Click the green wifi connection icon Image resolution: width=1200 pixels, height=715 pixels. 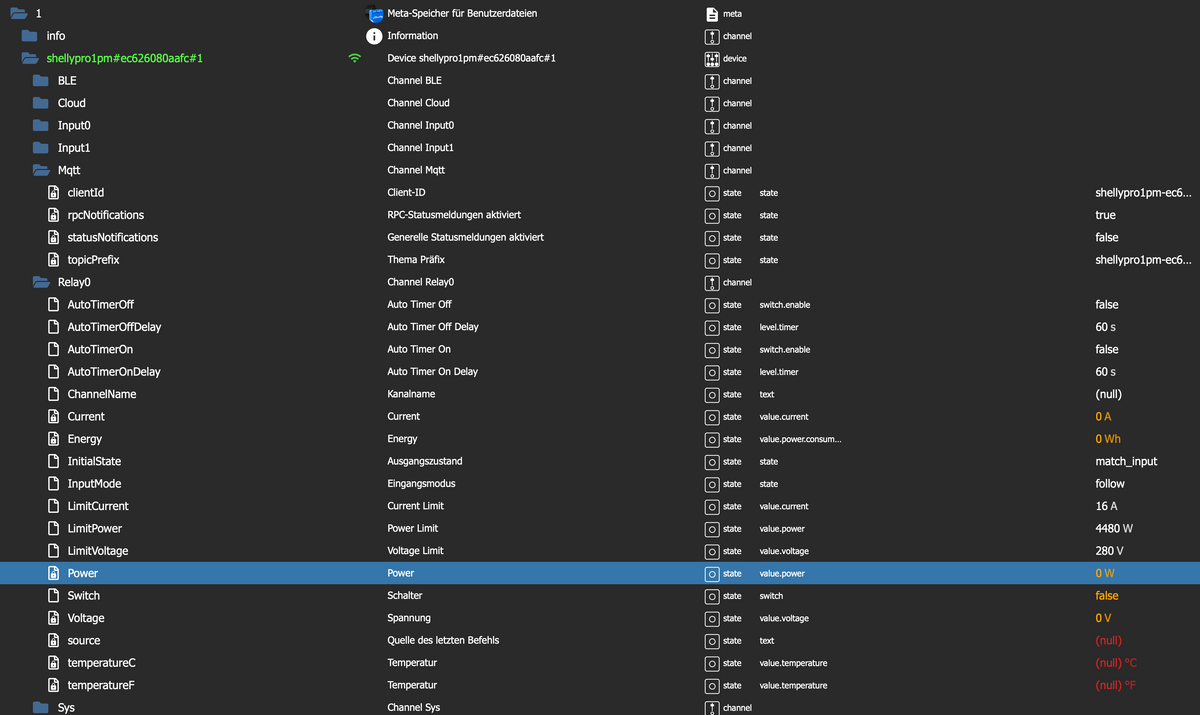[x=354, y=58]
